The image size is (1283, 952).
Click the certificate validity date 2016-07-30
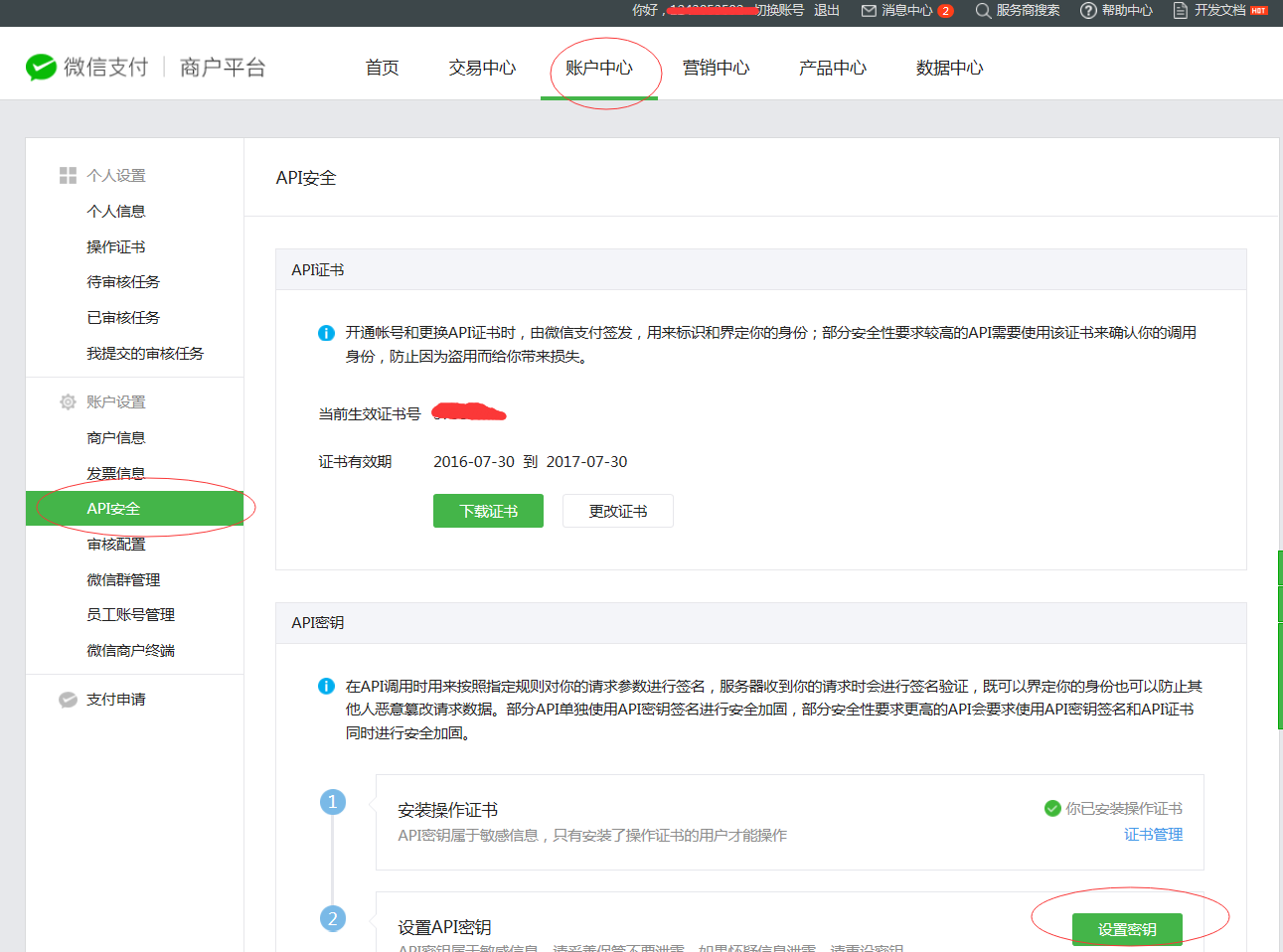coord(474,462)
